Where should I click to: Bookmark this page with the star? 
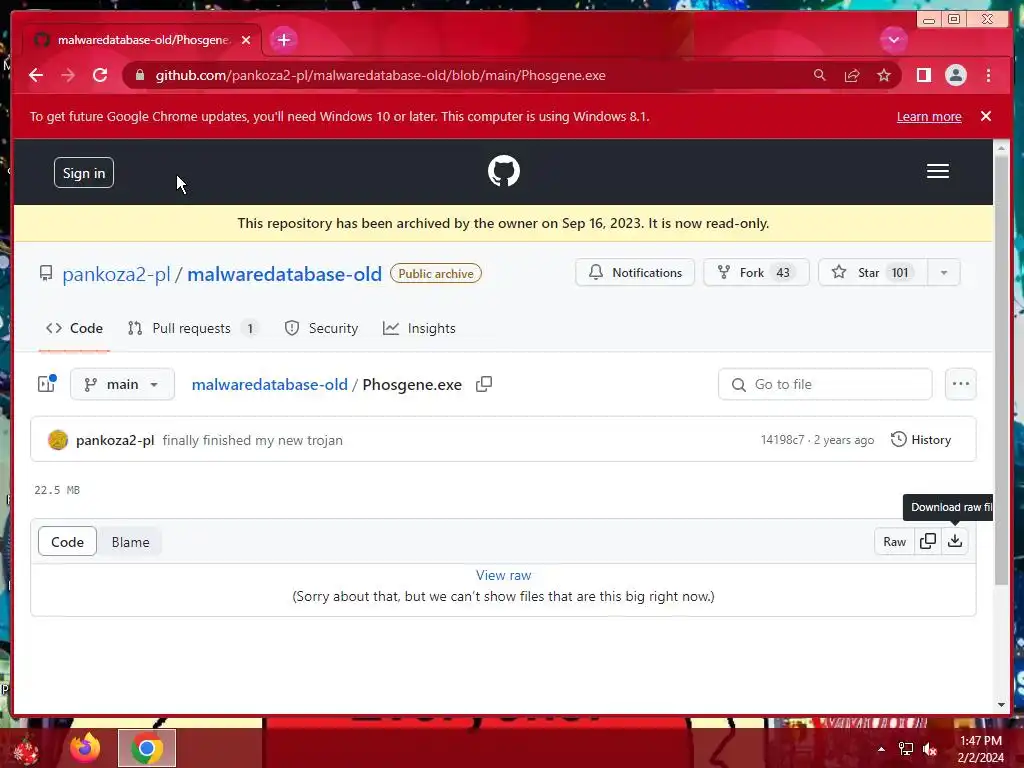pyautogui.click(x=884, y=75)
